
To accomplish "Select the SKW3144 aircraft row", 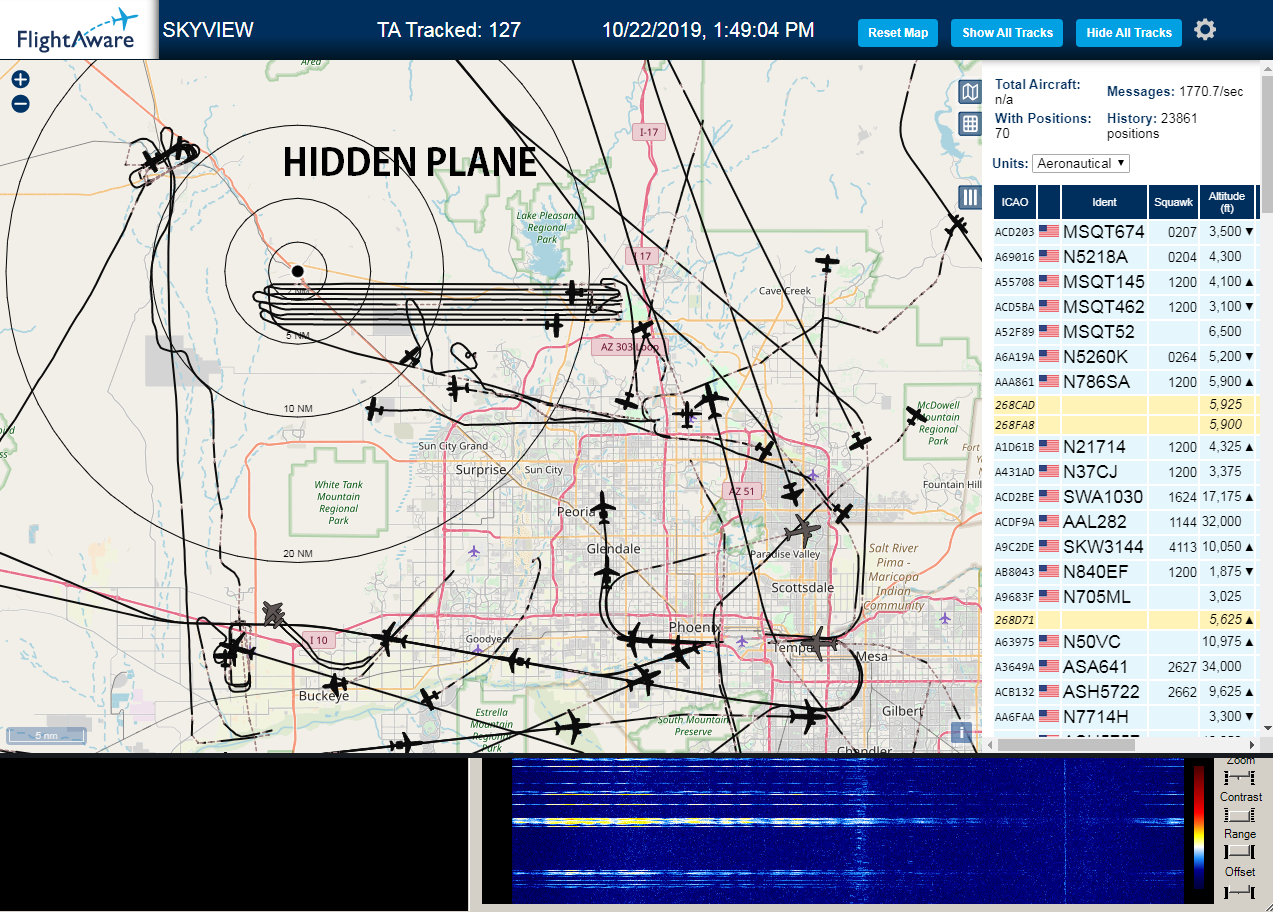I will coord(1125,546).
